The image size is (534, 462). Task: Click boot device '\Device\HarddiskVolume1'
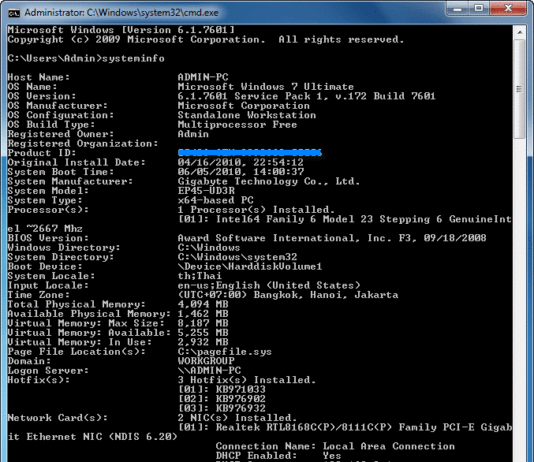[x=250, y=267]
